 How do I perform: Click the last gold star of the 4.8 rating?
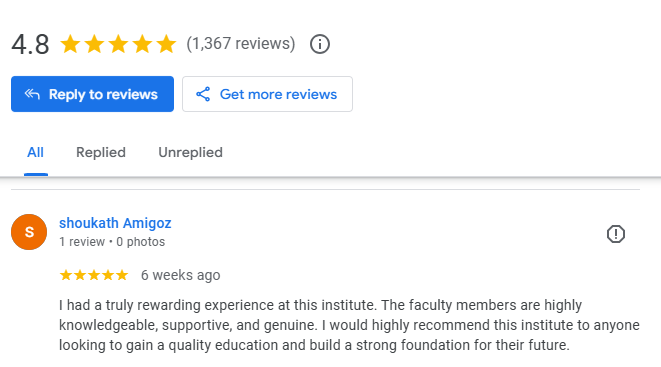click(x=166, y=44)
